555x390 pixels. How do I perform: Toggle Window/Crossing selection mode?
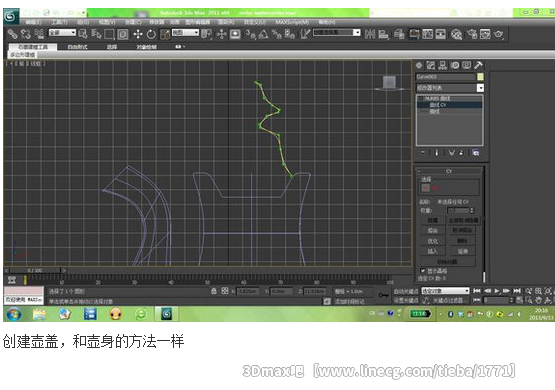coord(122,34)
